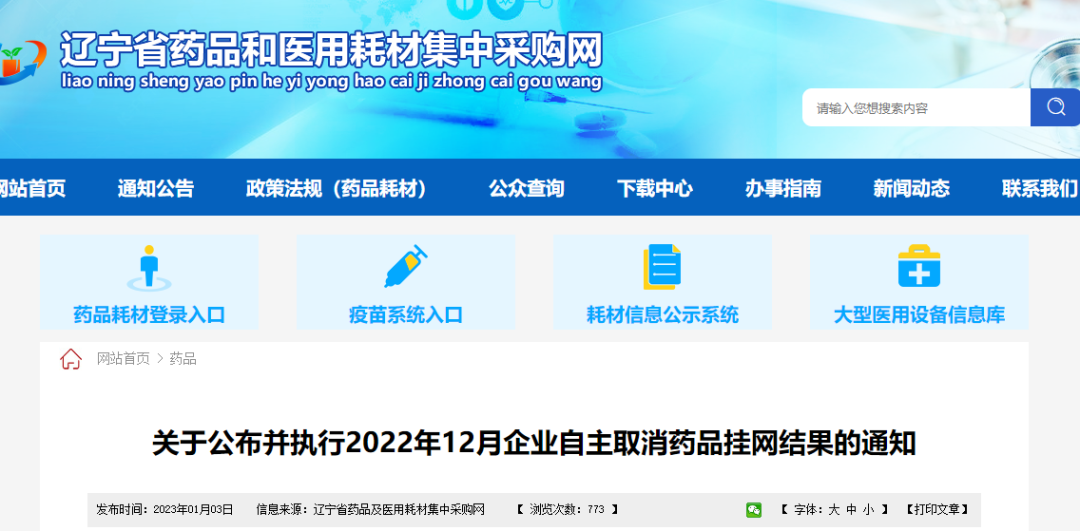Viewport: 1080px width, 531px height.
Task: Click the red home icon in breadcrumb
Action: [71, 359]
